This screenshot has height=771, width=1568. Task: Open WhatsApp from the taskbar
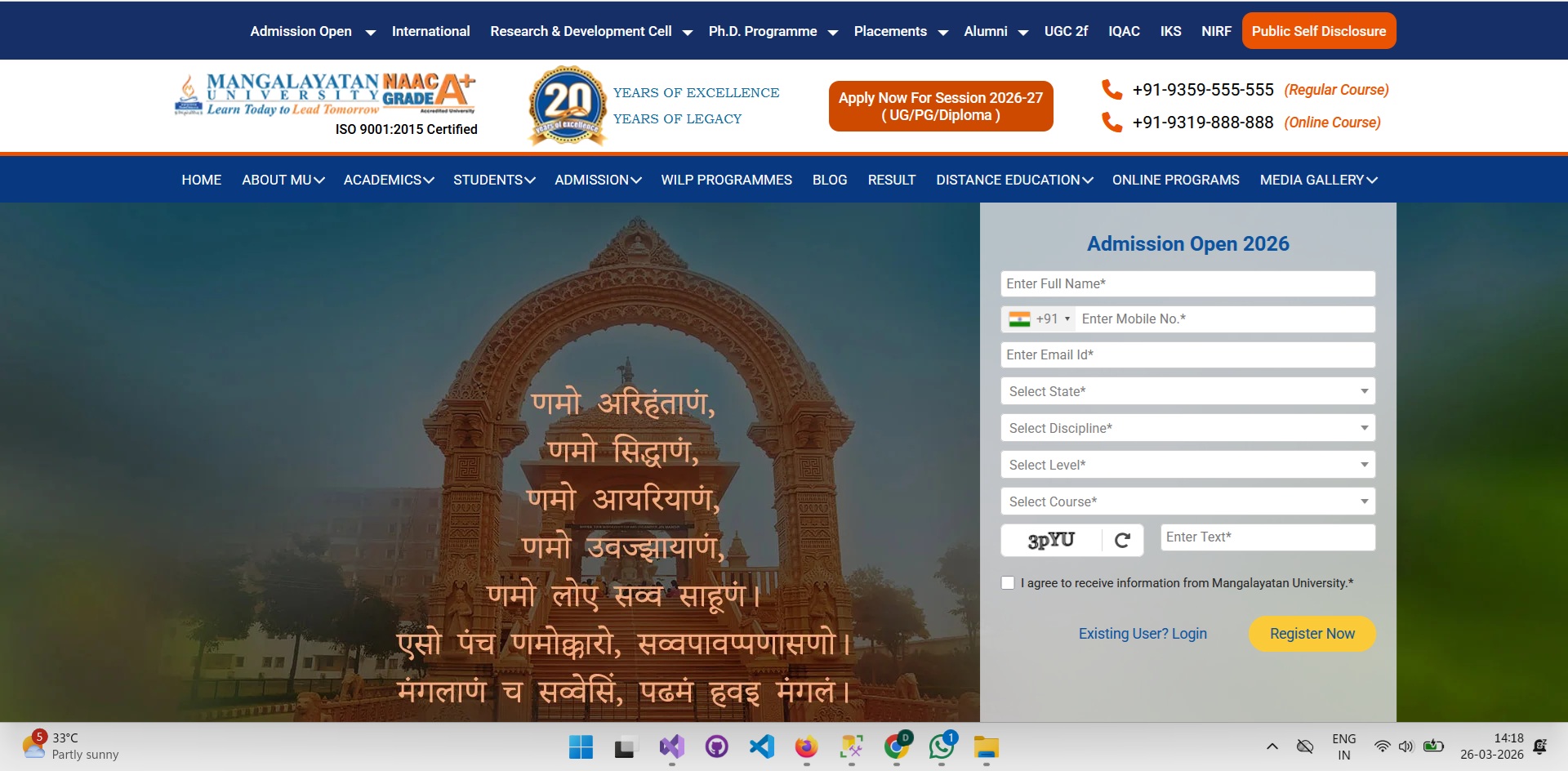pyautogui.click(x=942, y=746)
